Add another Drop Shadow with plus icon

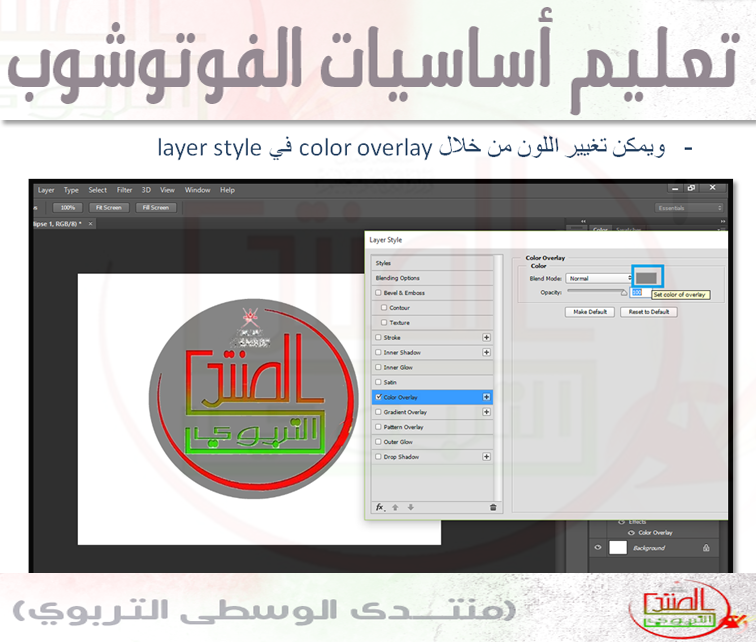click(x=486, y=456)
